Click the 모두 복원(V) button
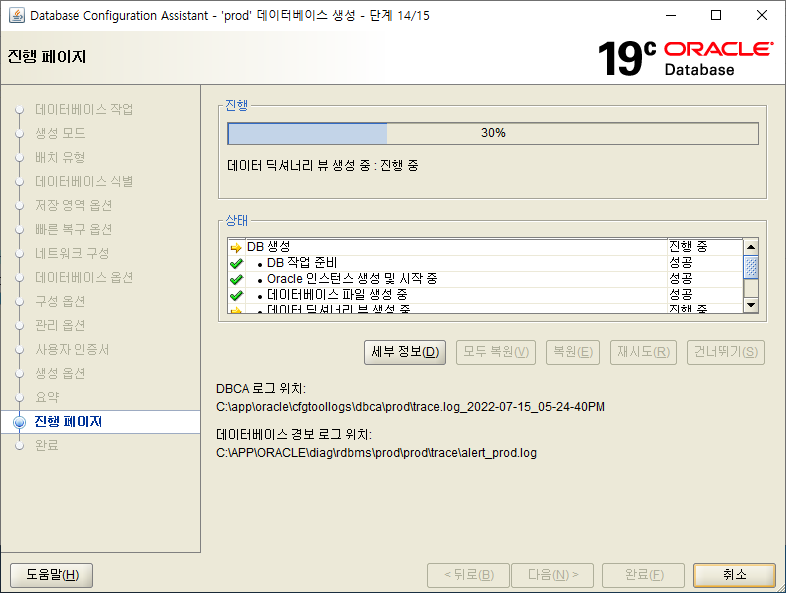This screenshot has width=786, height=593. 496,352
